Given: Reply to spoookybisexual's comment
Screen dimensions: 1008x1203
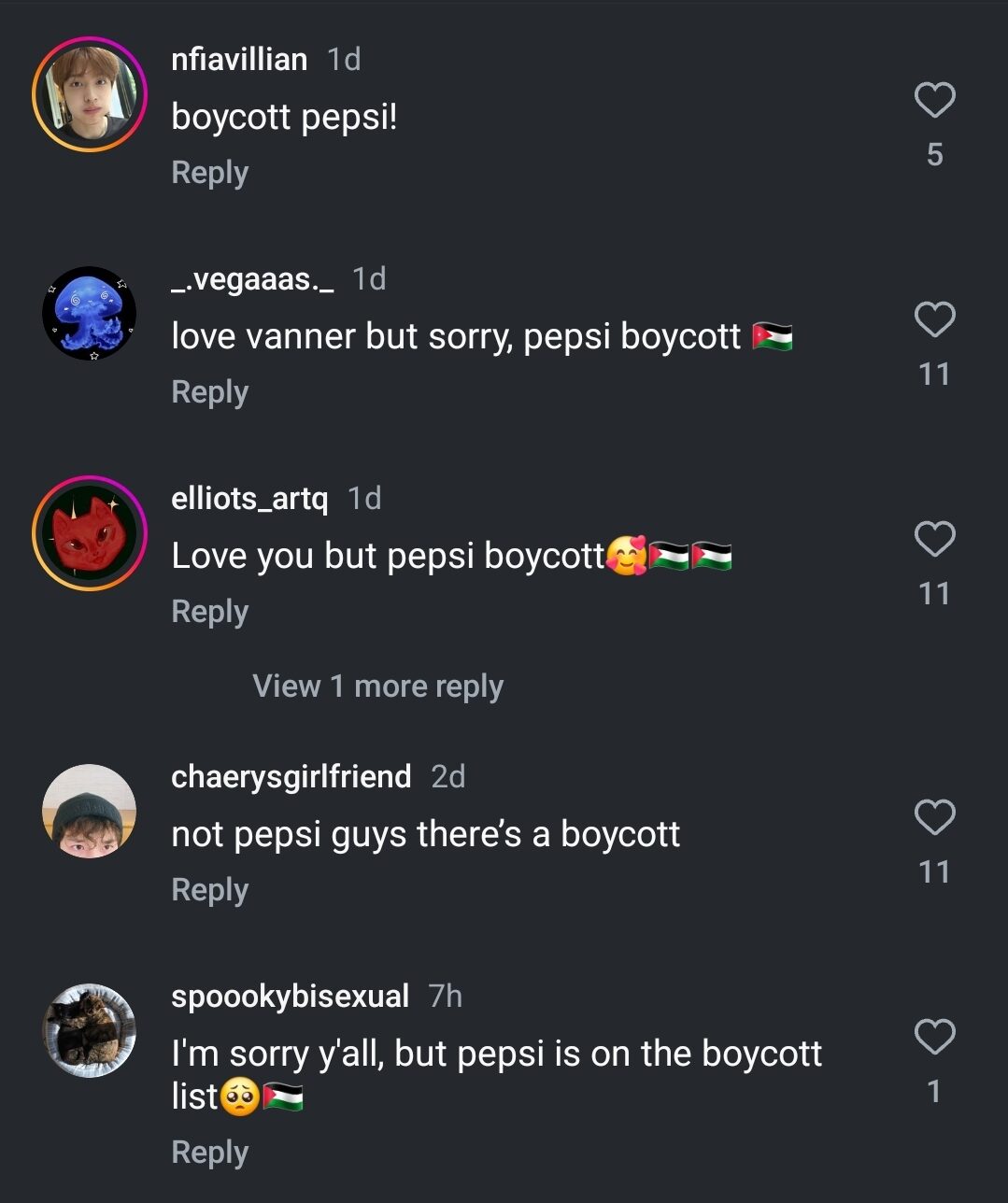Looking at the screenshot, I should pyautogui.click(x=210, y=1153).
